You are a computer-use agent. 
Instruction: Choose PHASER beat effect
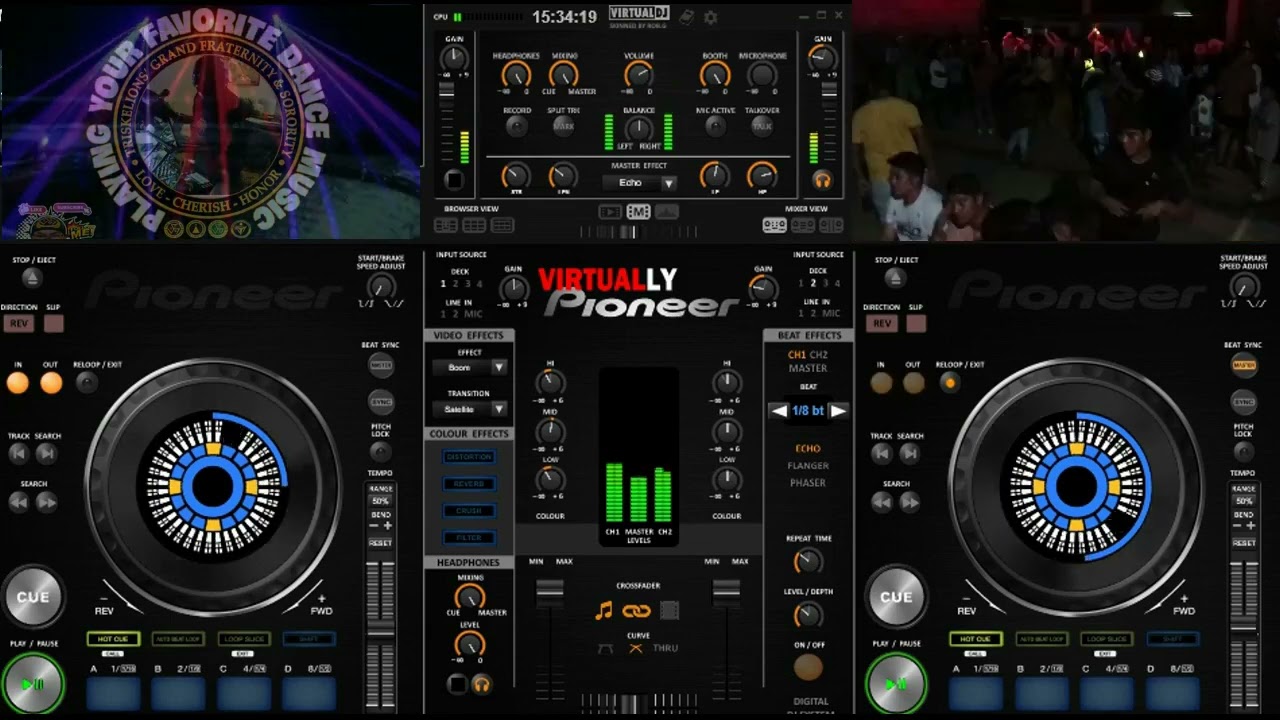(x=808, y=483)
